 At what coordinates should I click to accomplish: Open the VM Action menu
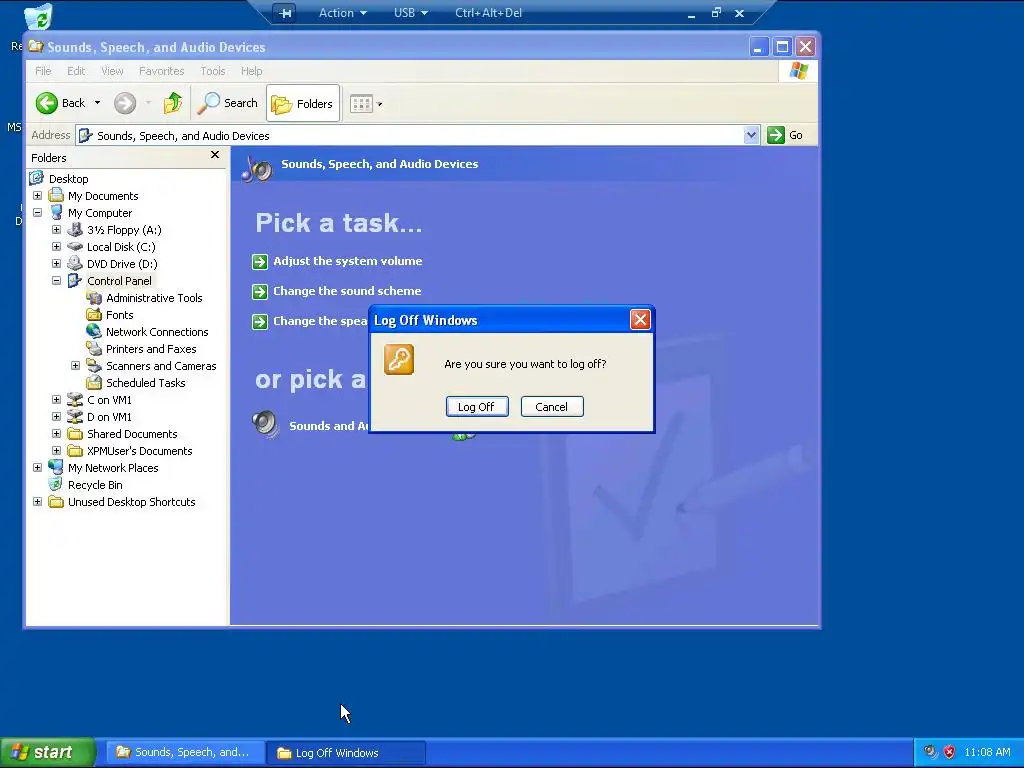342,13
